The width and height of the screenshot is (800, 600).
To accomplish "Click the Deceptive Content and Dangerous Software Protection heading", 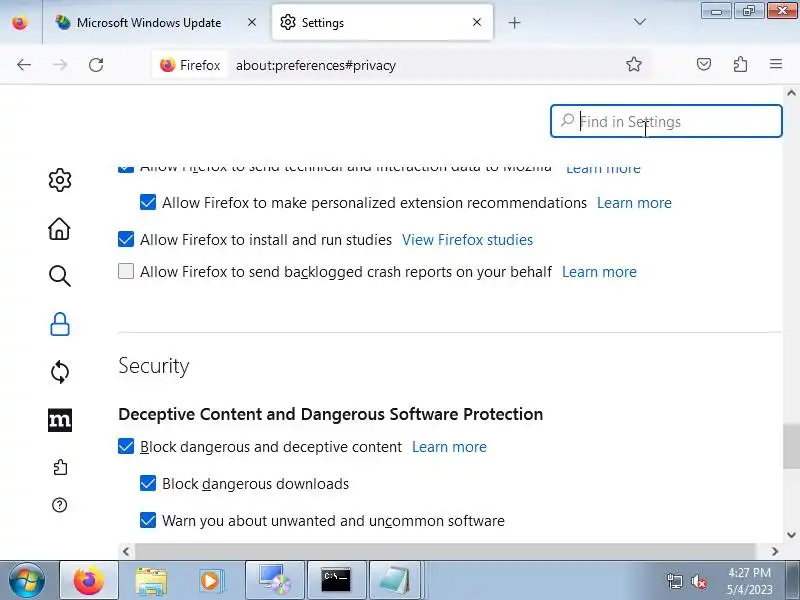I will pyautogui.click(x=331, y=414).
